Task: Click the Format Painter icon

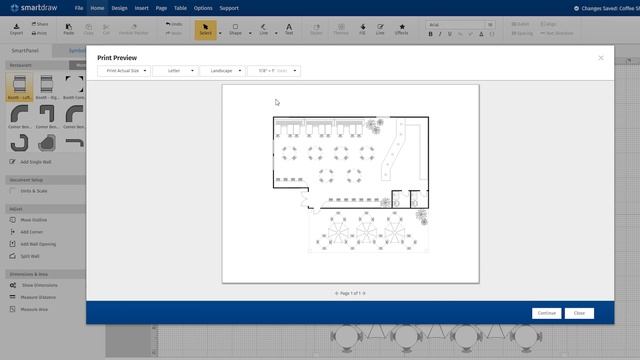Action: click(133, 29)
